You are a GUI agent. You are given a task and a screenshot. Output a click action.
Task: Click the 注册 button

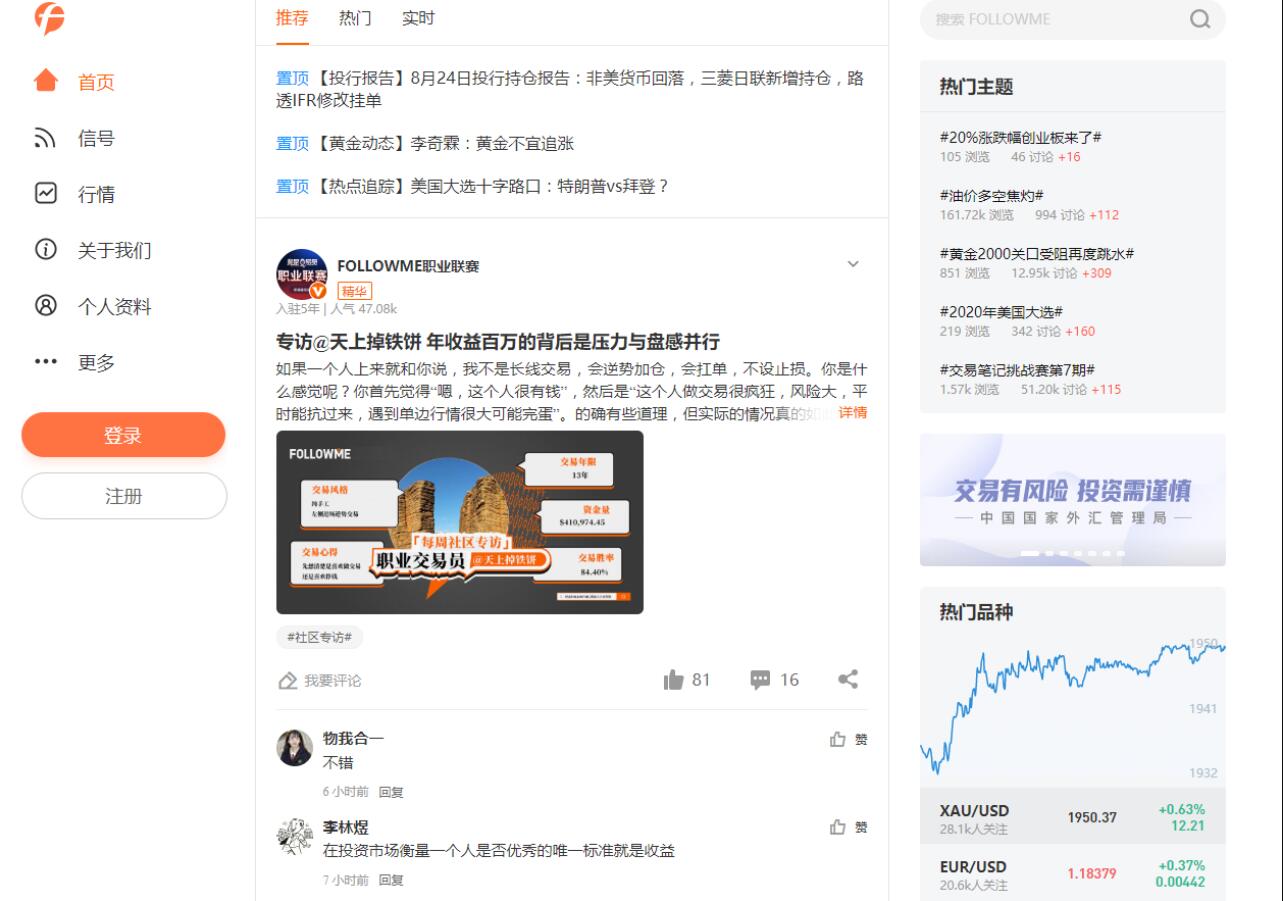[x=124, y=496]
